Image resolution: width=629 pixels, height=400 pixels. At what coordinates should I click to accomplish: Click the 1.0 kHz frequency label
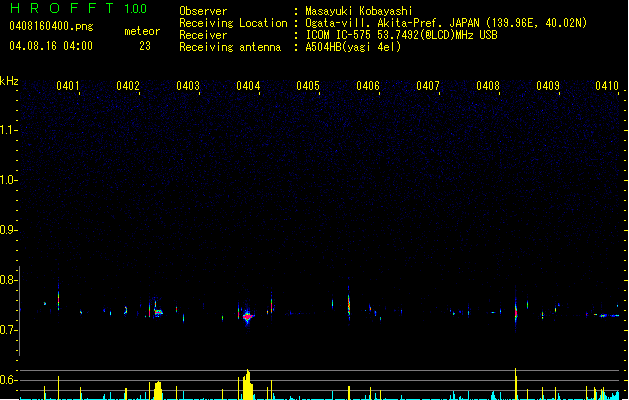(x=8, y=180)
